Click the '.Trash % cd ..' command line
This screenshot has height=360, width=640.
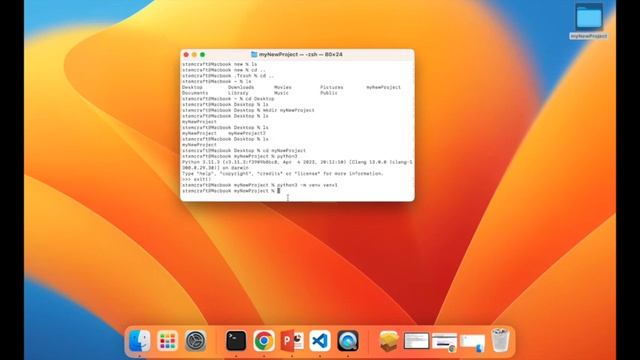pos(228,76)
